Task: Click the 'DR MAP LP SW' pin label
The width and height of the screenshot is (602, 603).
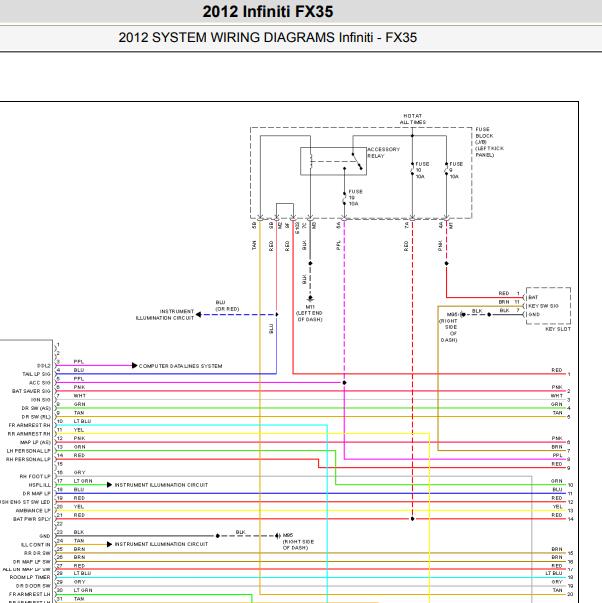Action: coord(32,562)
